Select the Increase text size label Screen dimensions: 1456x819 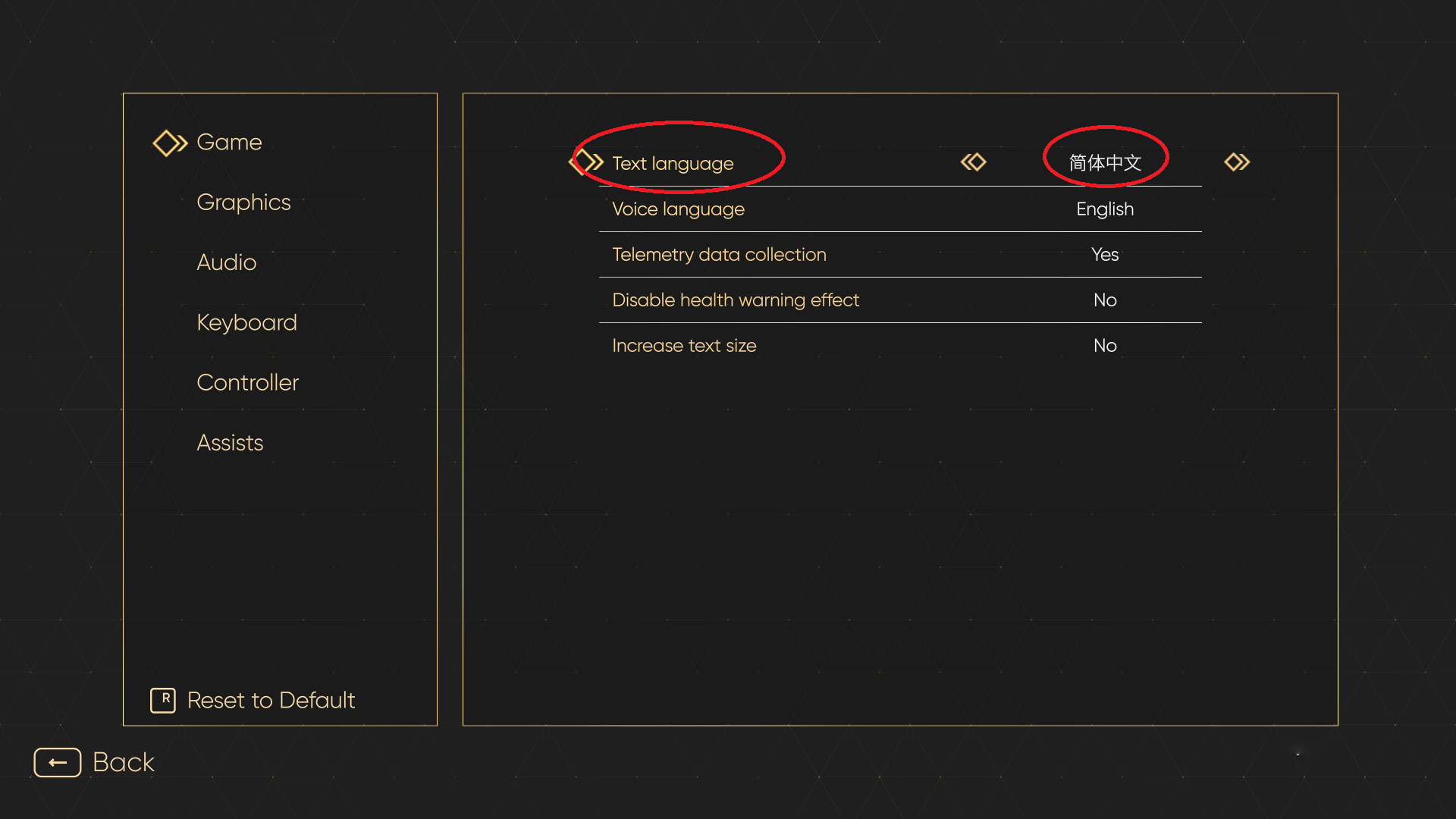coord(684,346)
